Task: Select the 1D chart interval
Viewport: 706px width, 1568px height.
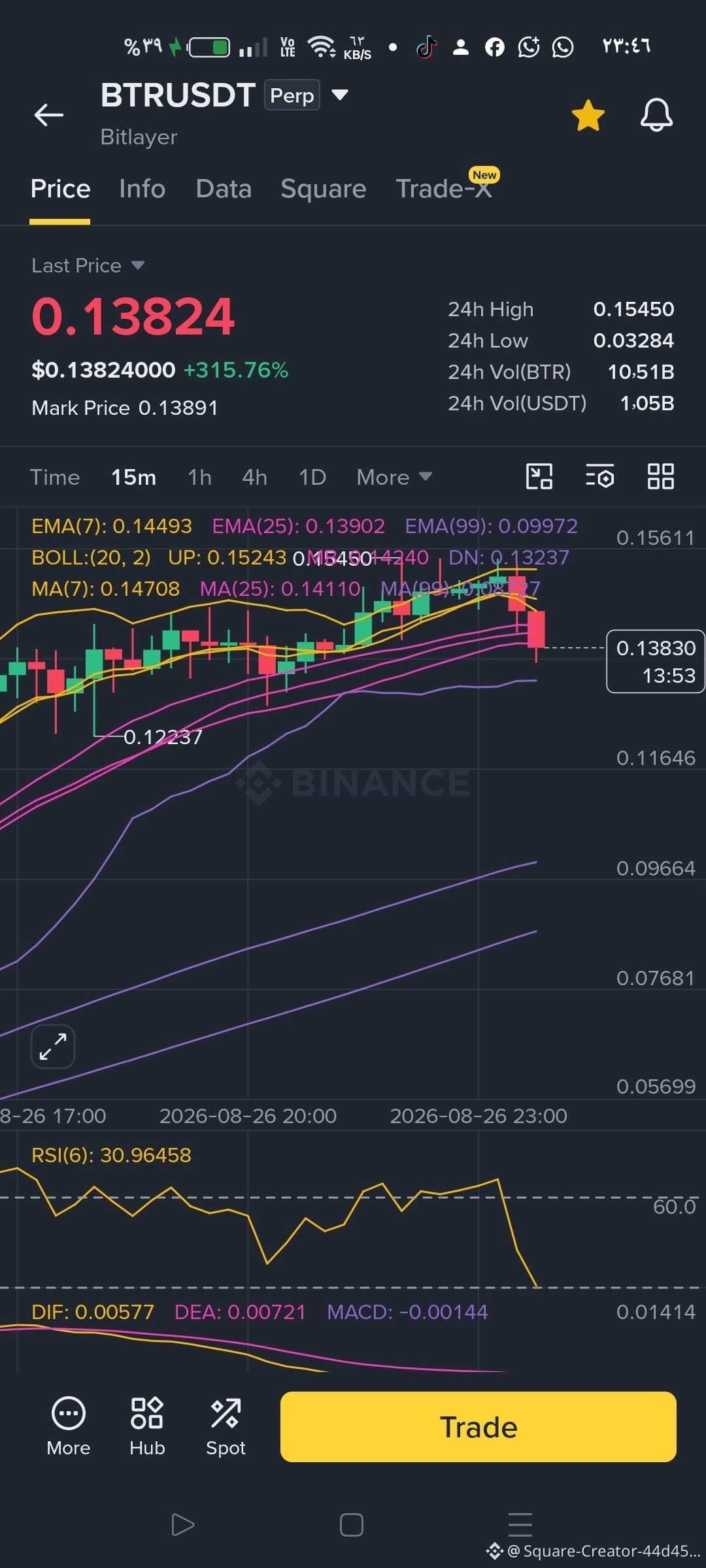Action: 312,477
